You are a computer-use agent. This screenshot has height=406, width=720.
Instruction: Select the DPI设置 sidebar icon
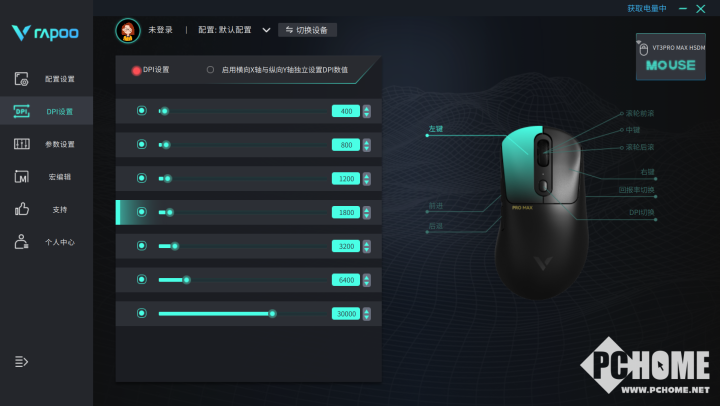21,111
